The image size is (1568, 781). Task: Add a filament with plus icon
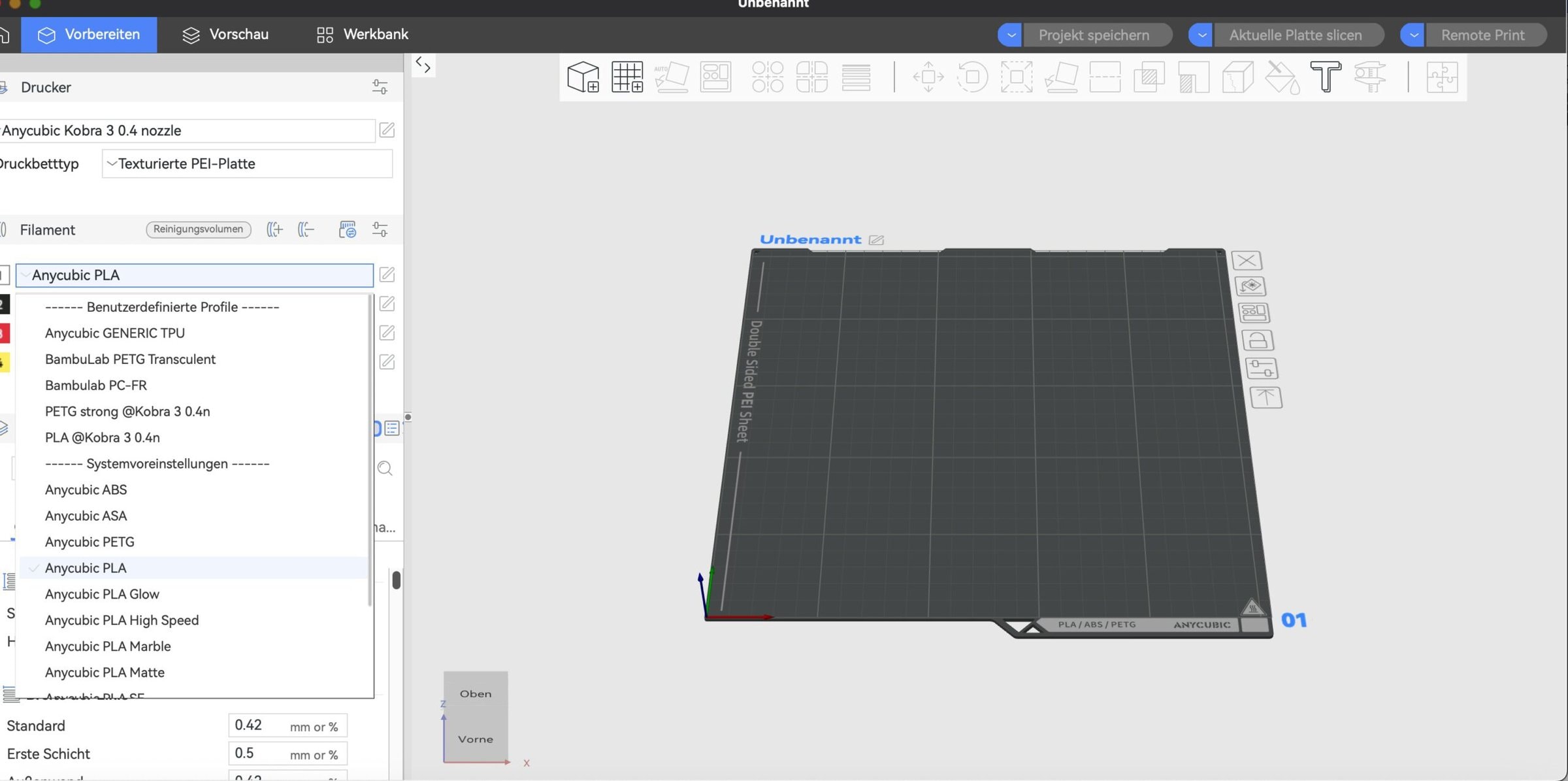tap(274, 229)
